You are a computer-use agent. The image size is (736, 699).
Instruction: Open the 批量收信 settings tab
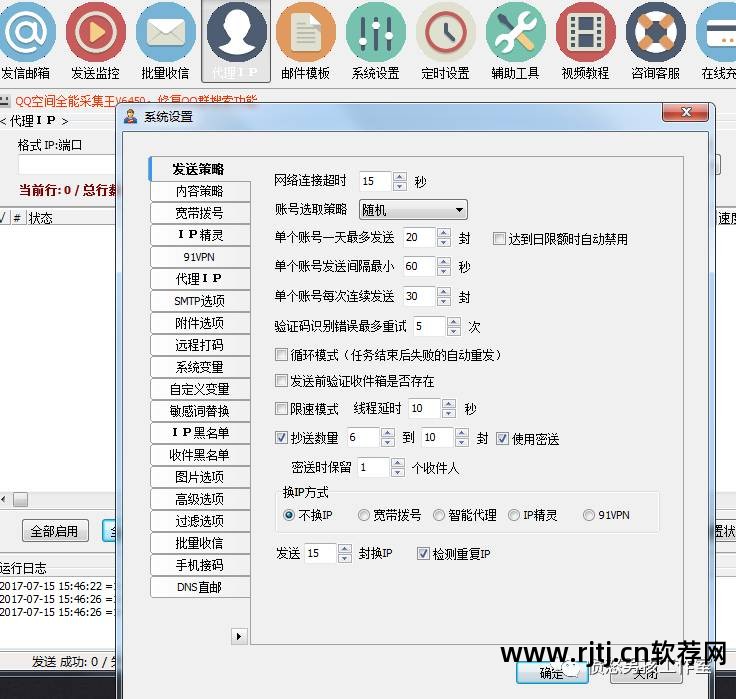[200, 543]
